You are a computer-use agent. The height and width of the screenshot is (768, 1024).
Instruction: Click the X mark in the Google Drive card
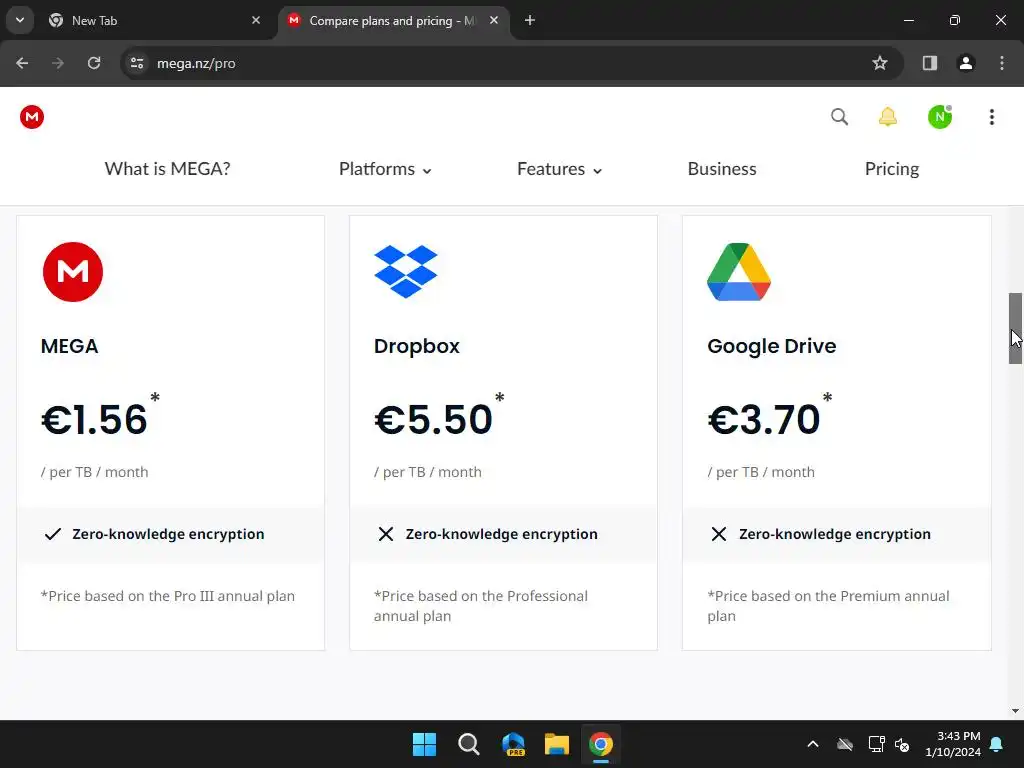pos(718,534)
